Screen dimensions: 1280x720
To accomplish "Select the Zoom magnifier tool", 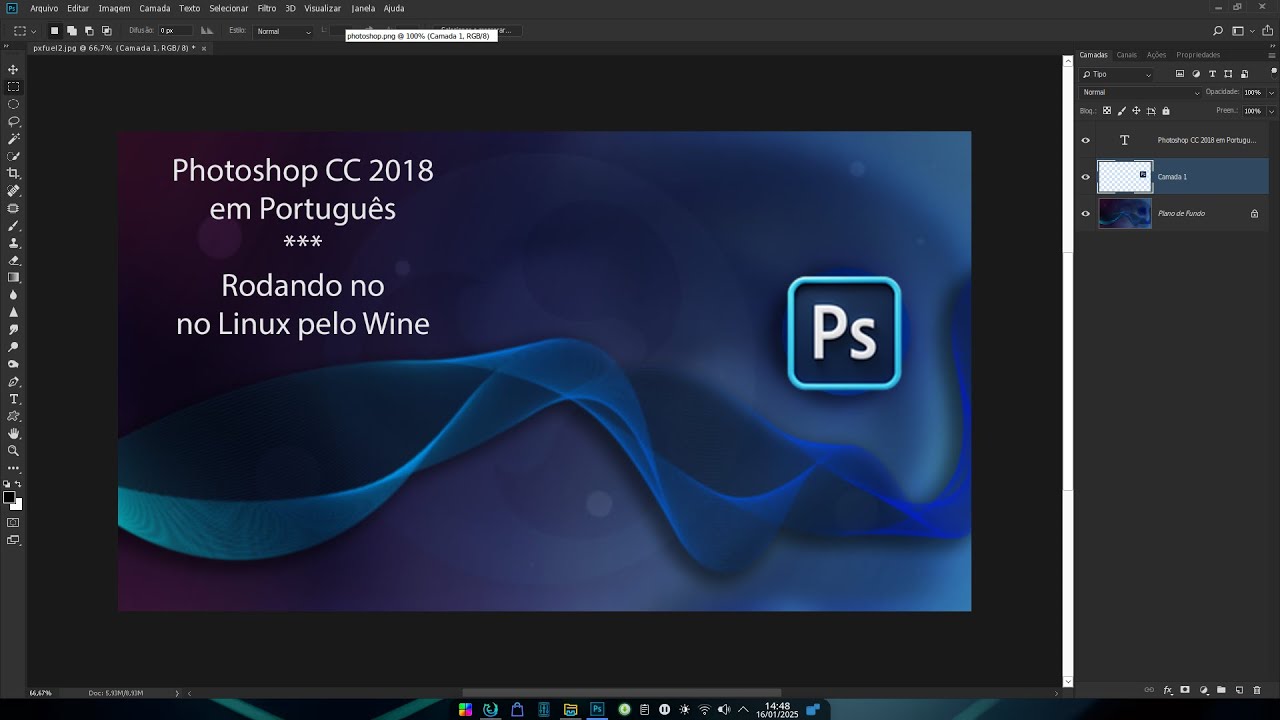I will [13, 451].
